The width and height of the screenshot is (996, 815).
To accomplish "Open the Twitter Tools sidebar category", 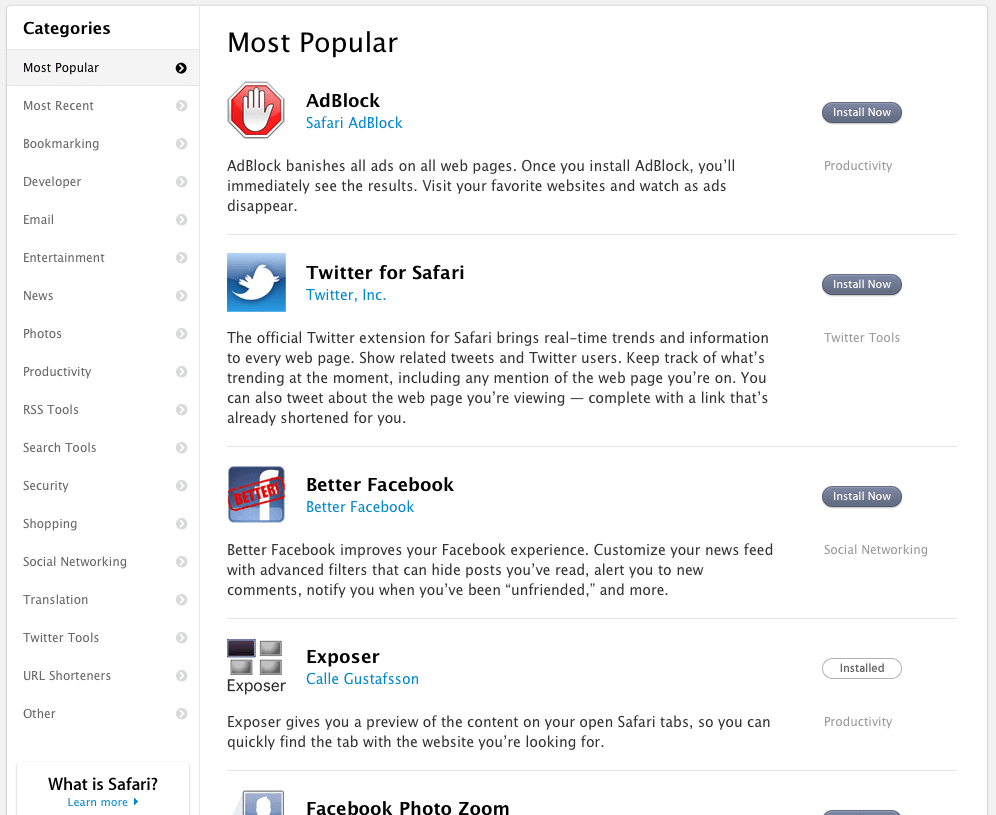I will [103, 638].
